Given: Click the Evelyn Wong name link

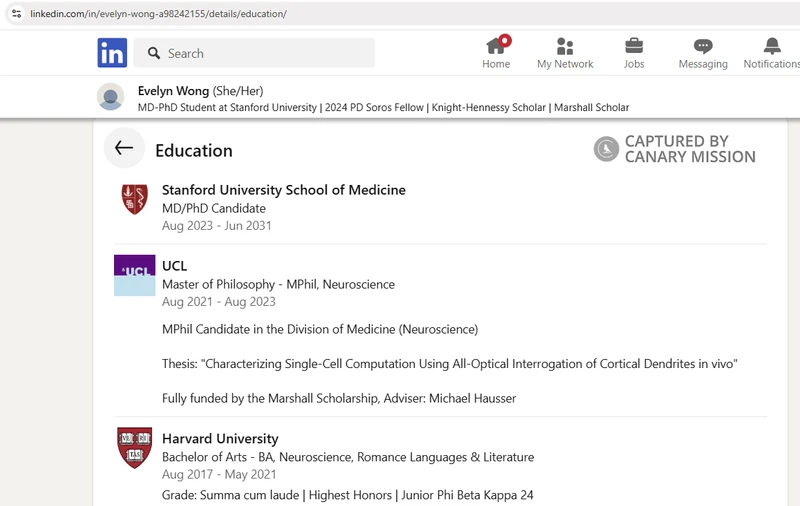Looking at the screenshot, I should click(173, 91).
